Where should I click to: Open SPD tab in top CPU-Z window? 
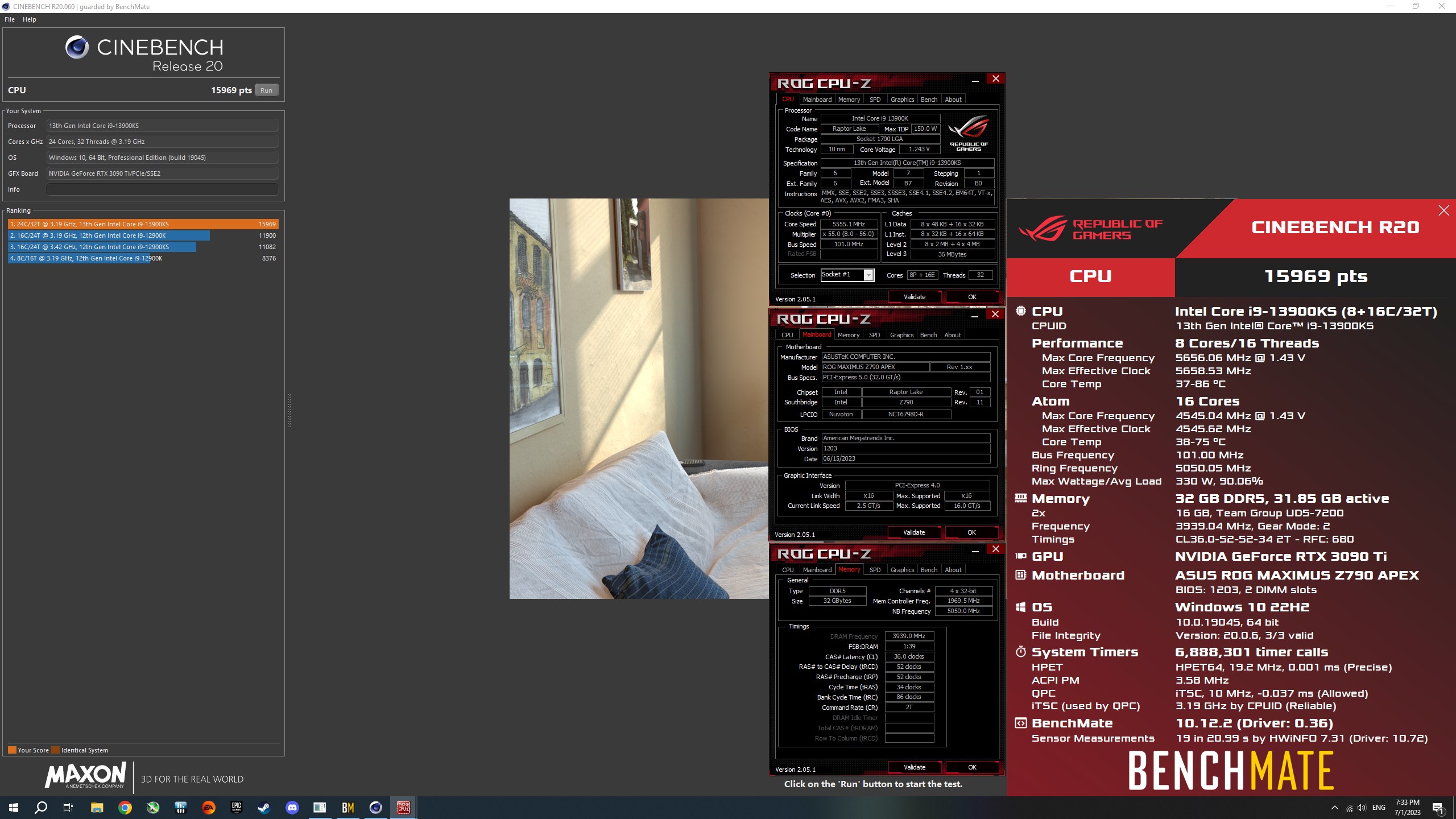click(x=875, y=100)
